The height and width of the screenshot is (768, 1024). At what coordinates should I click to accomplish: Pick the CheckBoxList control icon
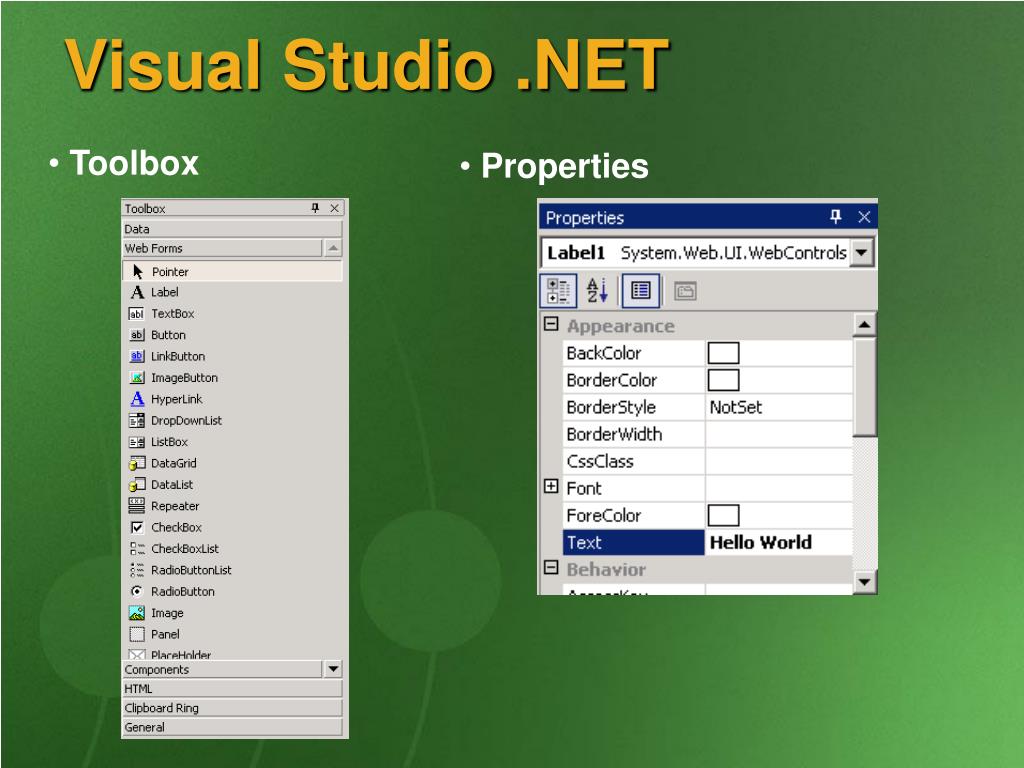pyautogui.click(x=136, y=549)
